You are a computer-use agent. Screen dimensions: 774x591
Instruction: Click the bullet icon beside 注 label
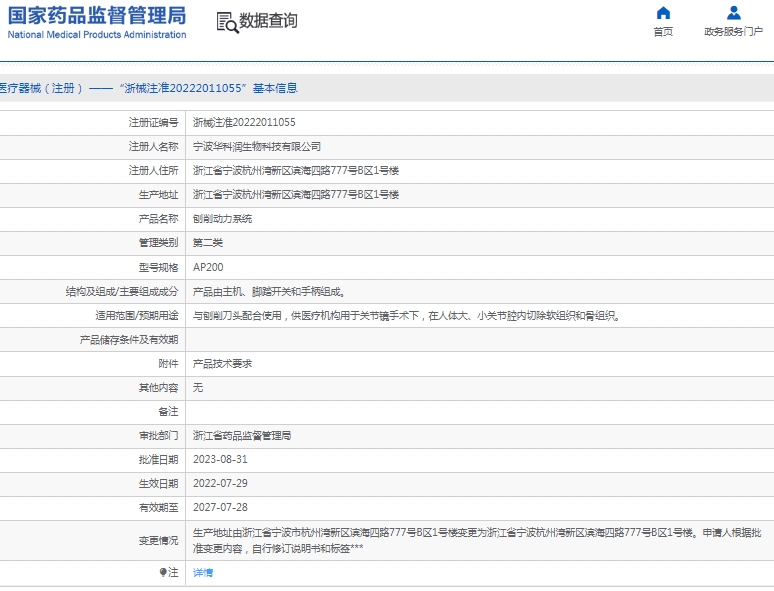click(x=163, y=572)
